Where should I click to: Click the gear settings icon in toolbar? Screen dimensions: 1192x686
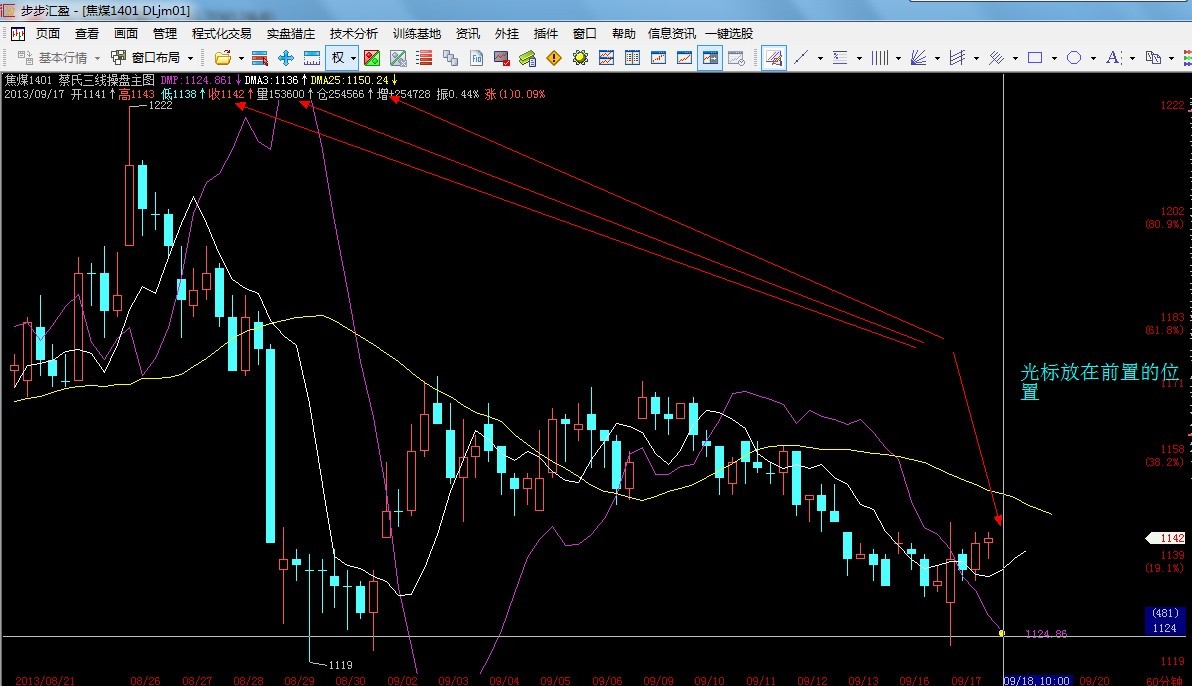click(580, 58)
